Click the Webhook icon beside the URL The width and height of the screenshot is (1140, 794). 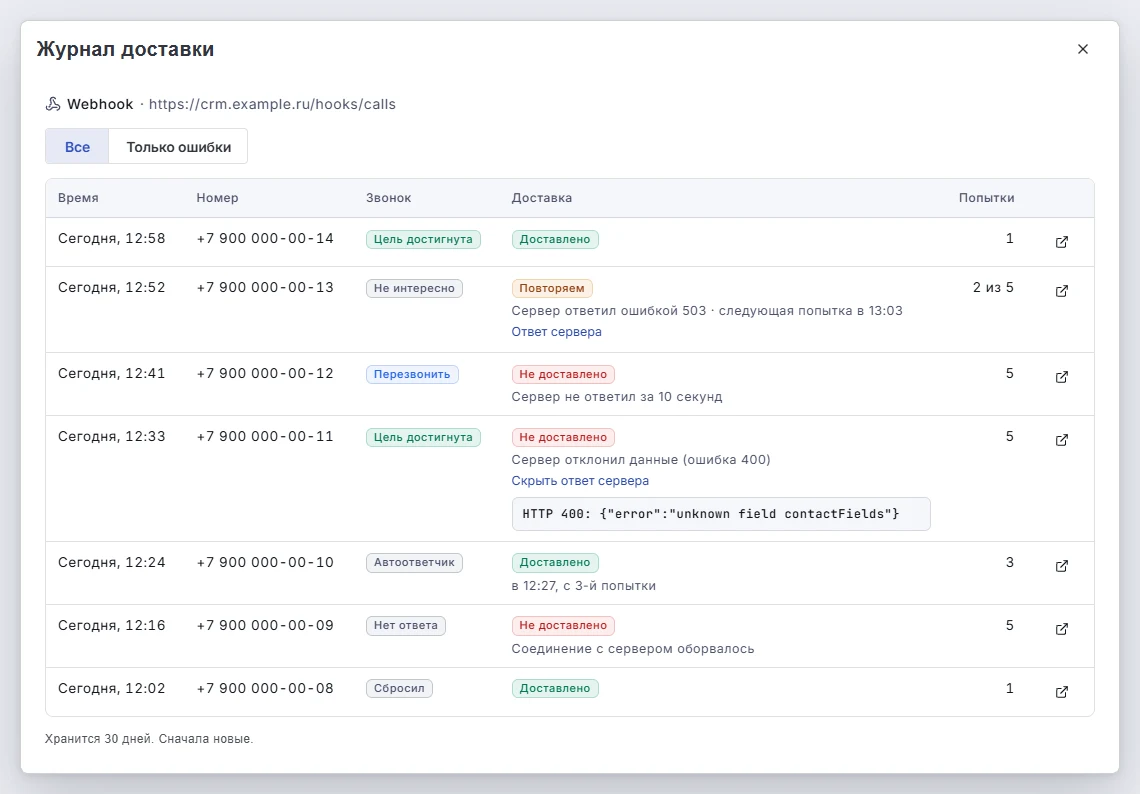(53, 104)
